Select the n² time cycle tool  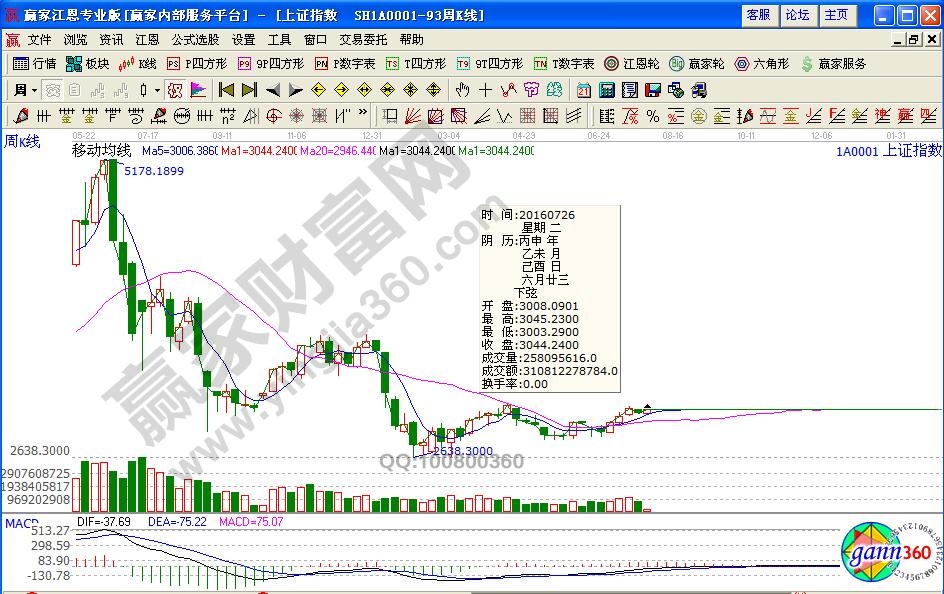pos(228,116)
